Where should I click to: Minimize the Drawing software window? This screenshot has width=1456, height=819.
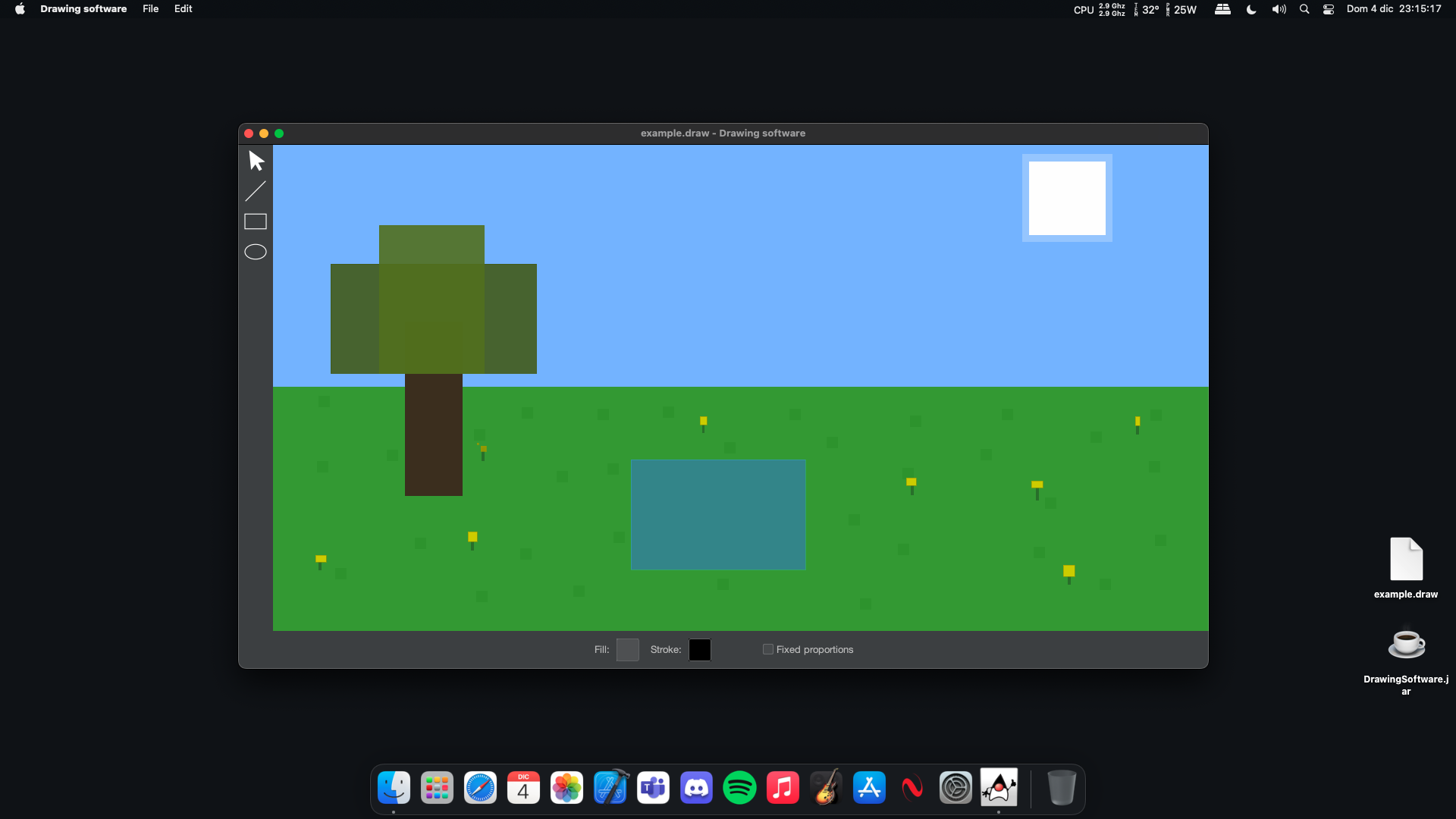click(x=264, y=133)
